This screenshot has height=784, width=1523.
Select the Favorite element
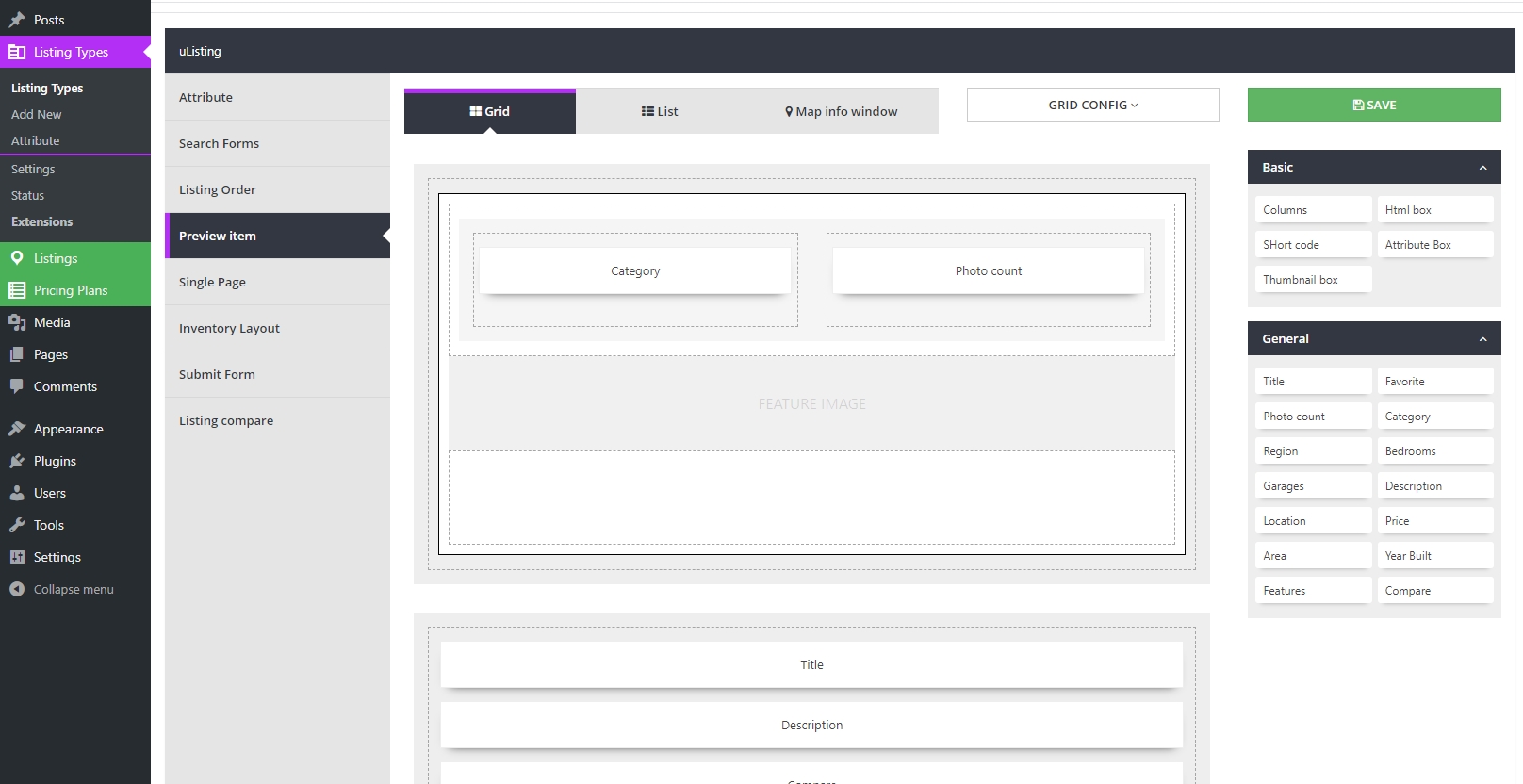coord(1435,382)
